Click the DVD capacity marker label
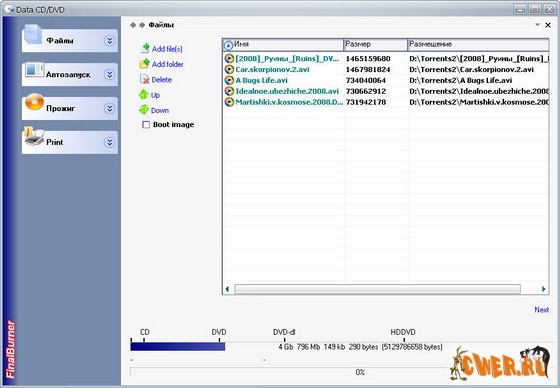Image resolution: width=560 pixels, height=388 pixels. coord(219,332)
